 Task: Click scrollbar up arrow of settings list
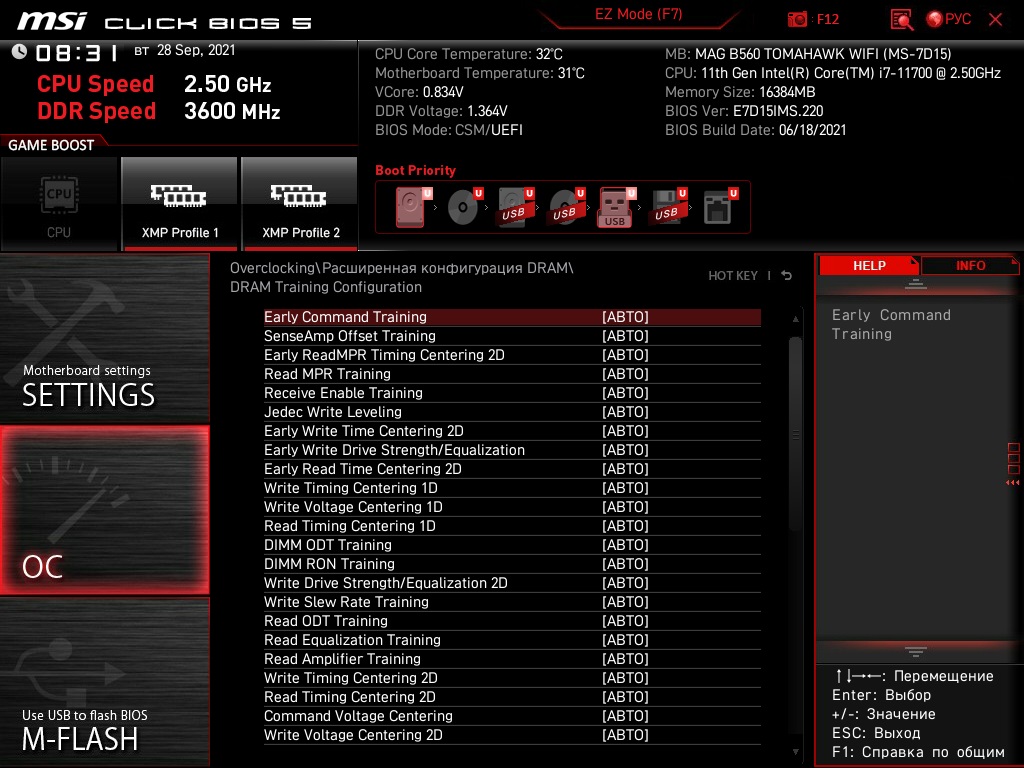coord(795,319)
